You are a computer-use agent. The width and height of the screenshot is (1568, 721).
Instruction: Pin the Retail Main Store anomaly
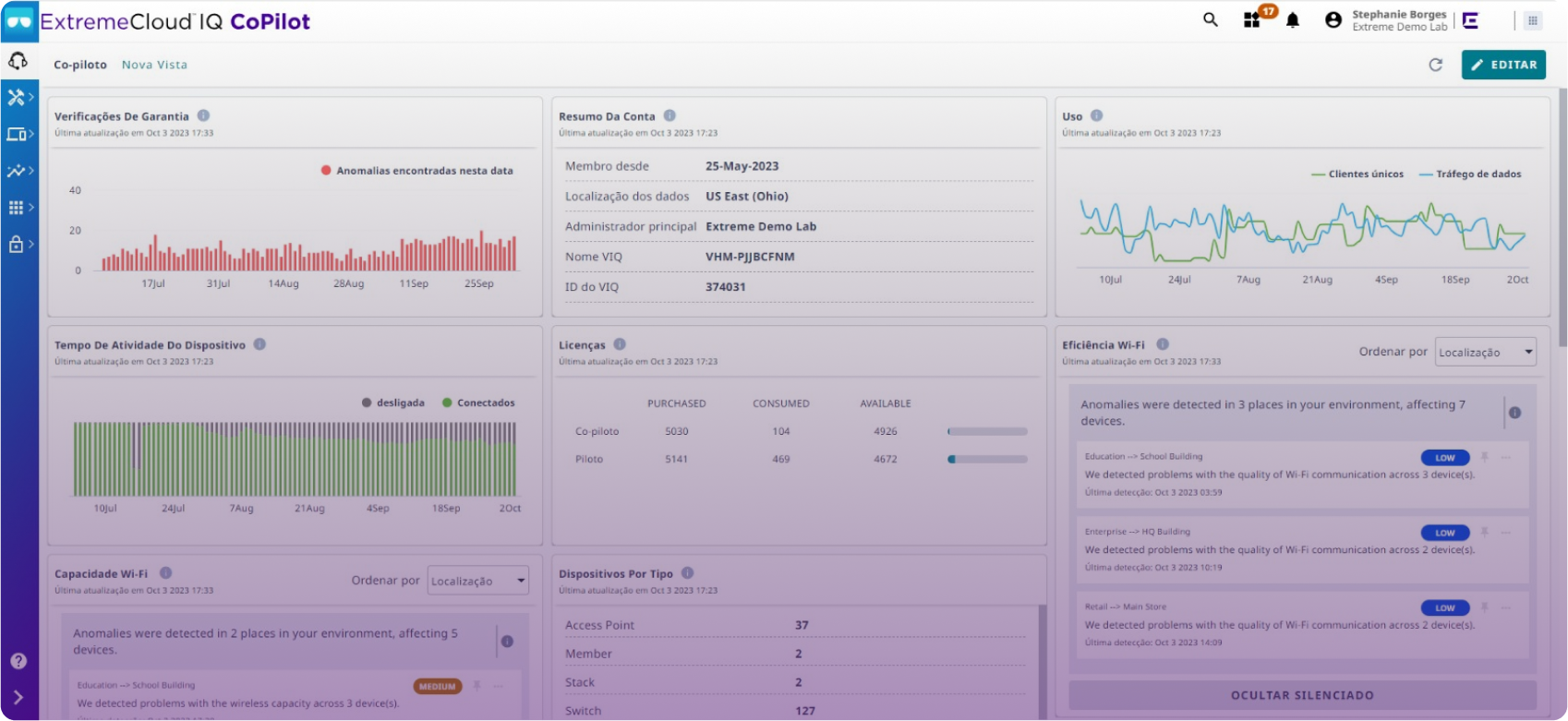pyautogui.click(x=1485, y=607)
